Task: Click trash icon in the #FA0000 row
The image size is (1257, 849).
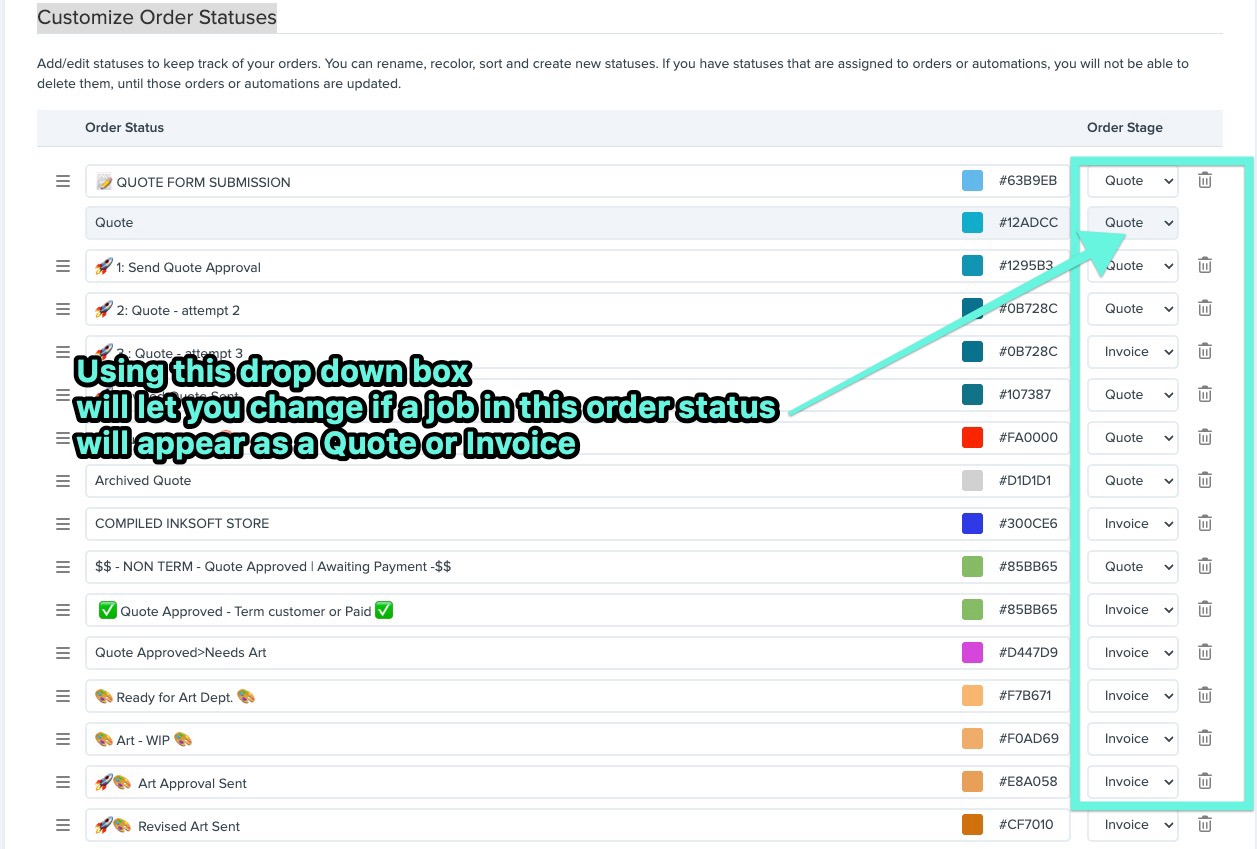Action: pos(1205,437)
